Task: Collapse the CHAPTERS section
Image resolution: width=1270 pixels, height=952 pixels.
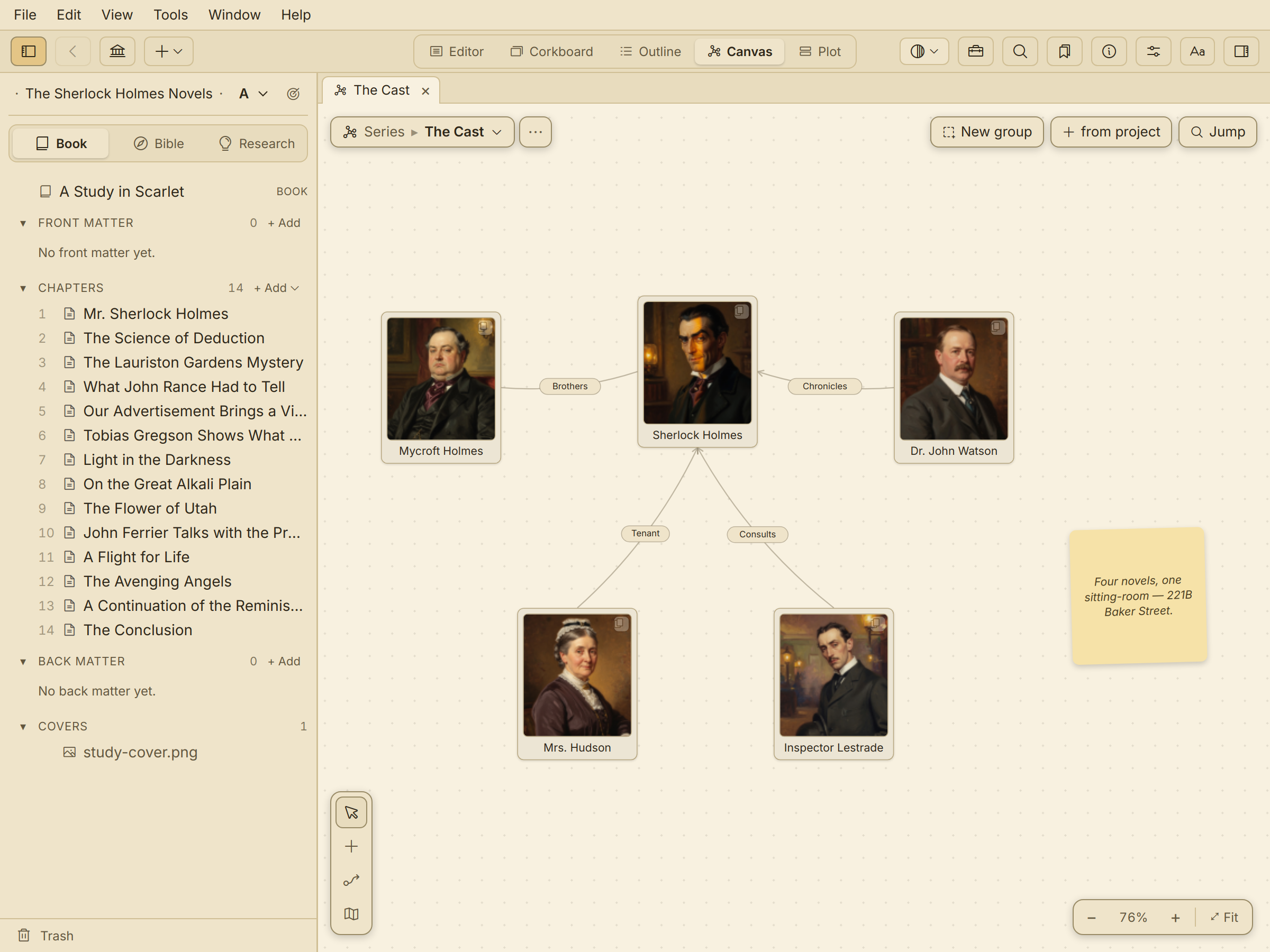Action: 23,288
